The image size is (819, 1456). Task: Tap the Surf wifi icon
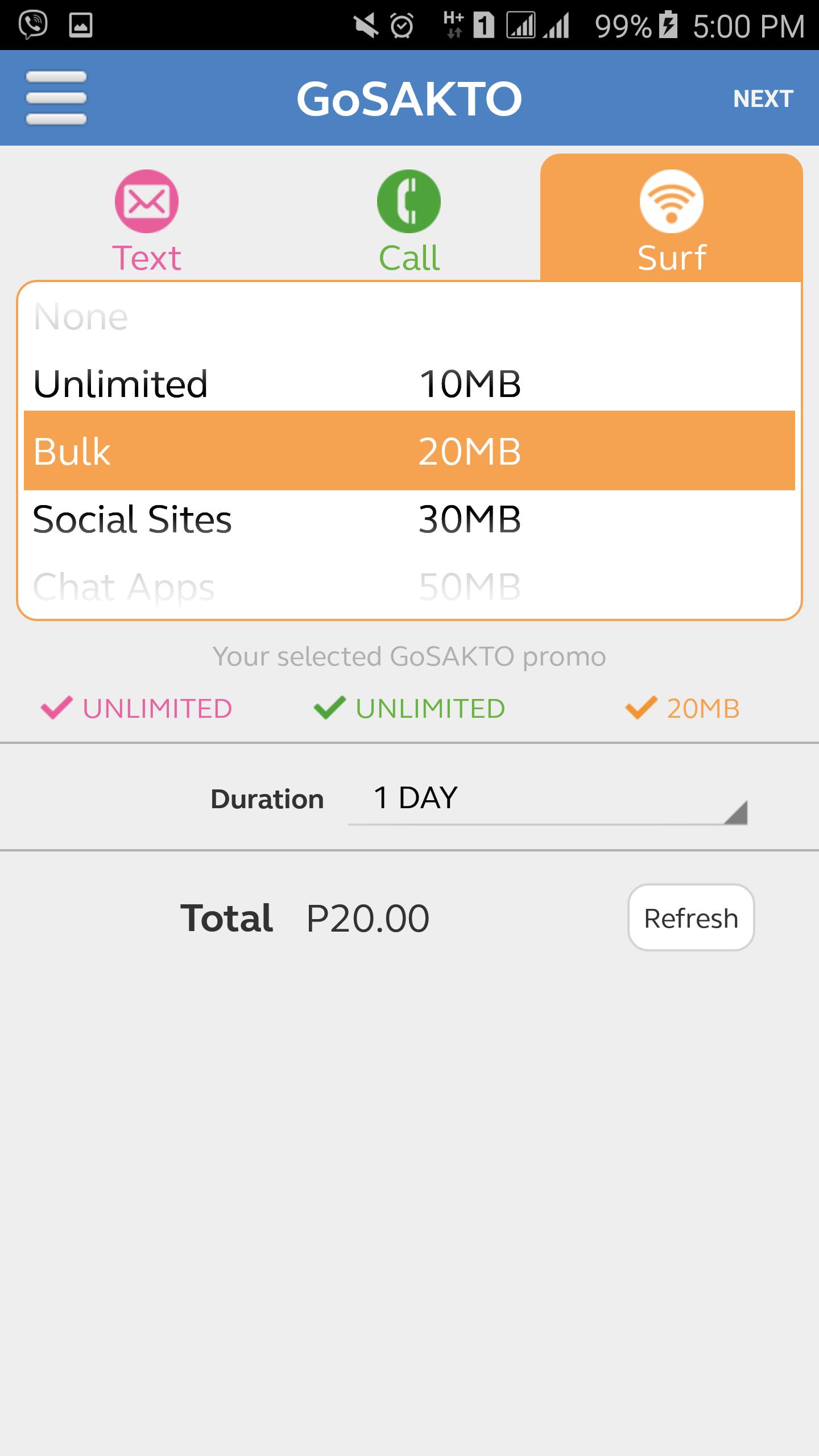[671, 201]
